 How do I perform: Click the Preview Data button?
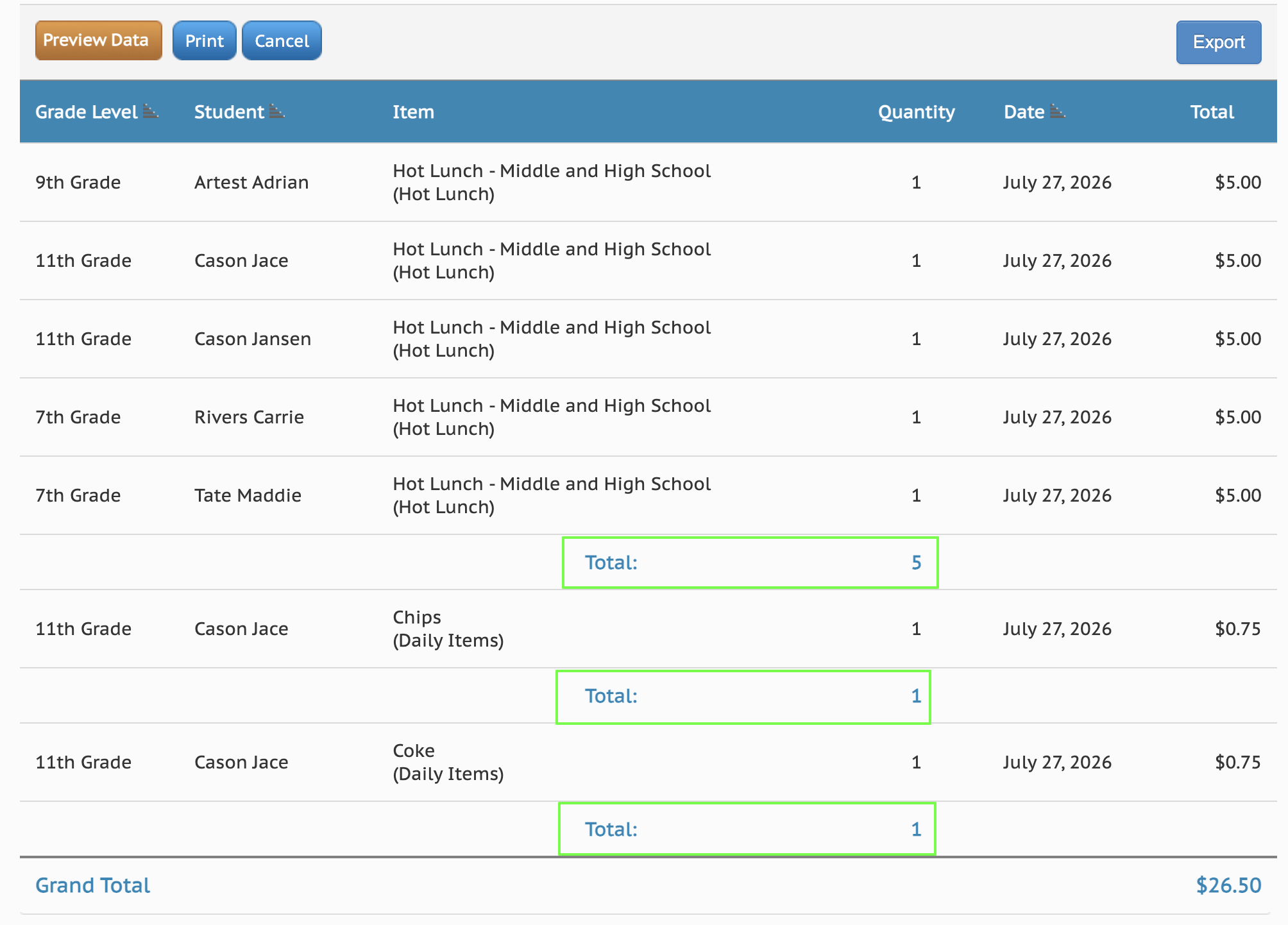coord(98,40)
